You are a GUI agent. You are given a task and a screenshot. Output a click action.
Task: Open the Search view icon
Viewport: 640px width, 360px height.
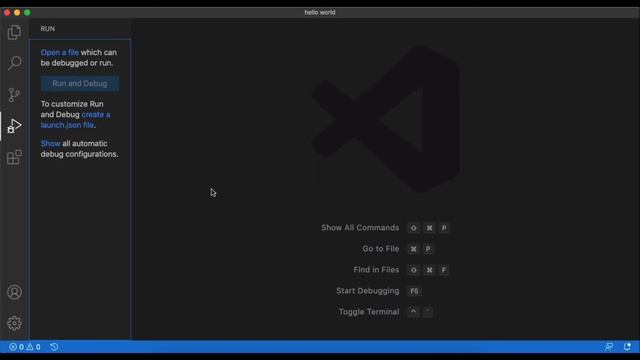[x=14, y=63]
